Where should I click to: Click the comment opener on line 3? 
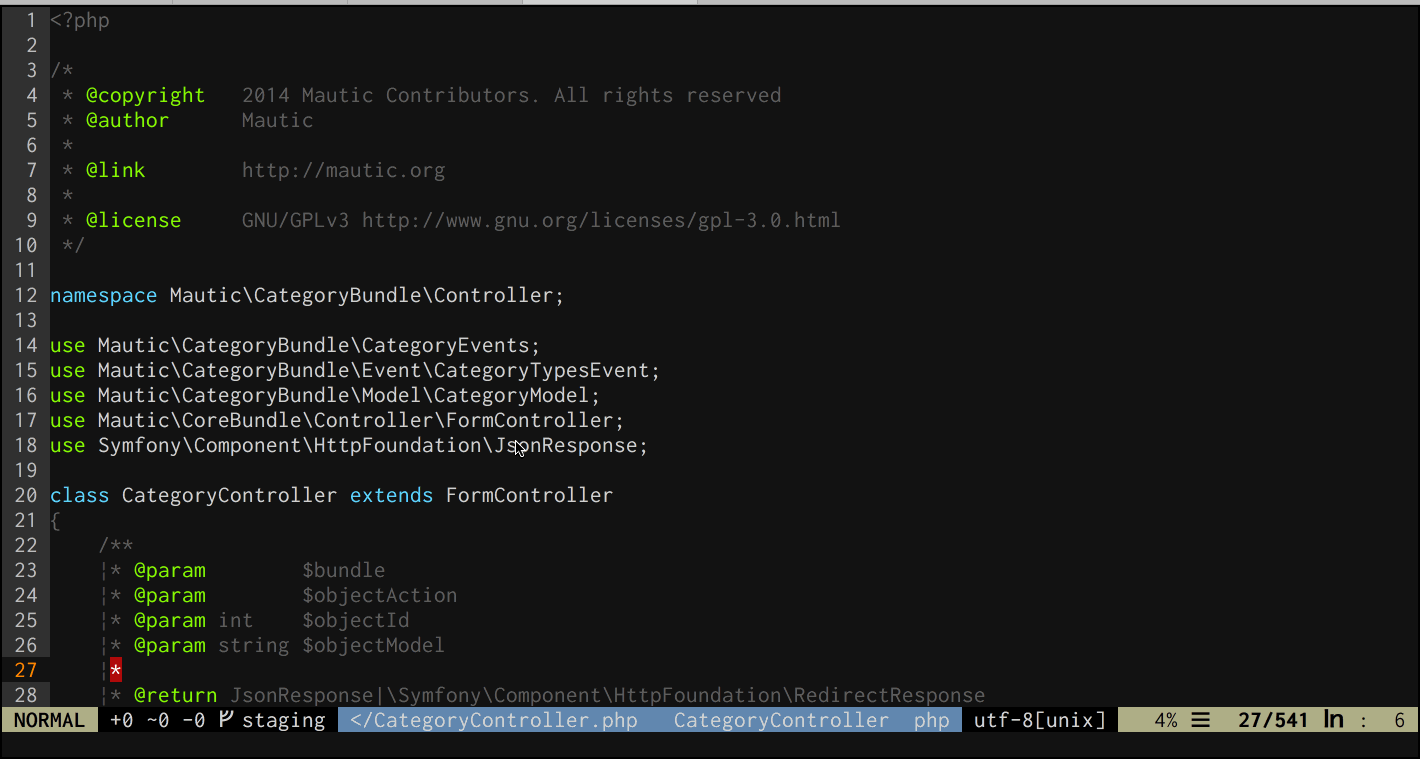[x=61, y=70]
